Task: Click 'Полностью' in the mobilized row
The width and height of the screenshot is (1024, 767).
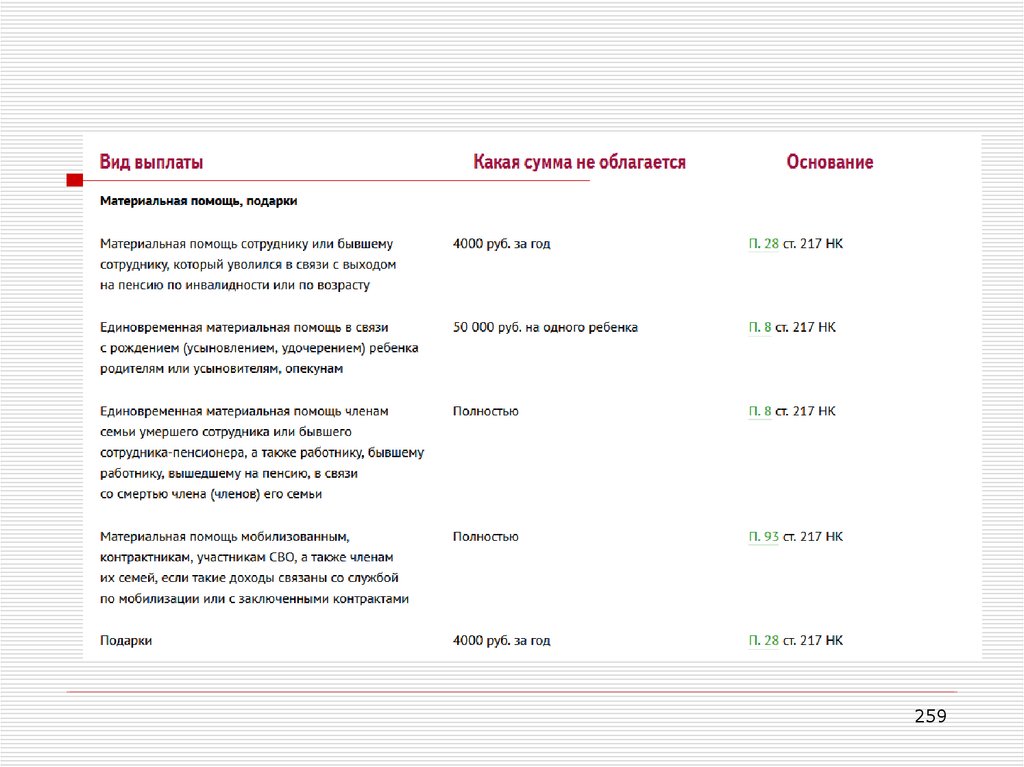Action: (x=485, y=536)
